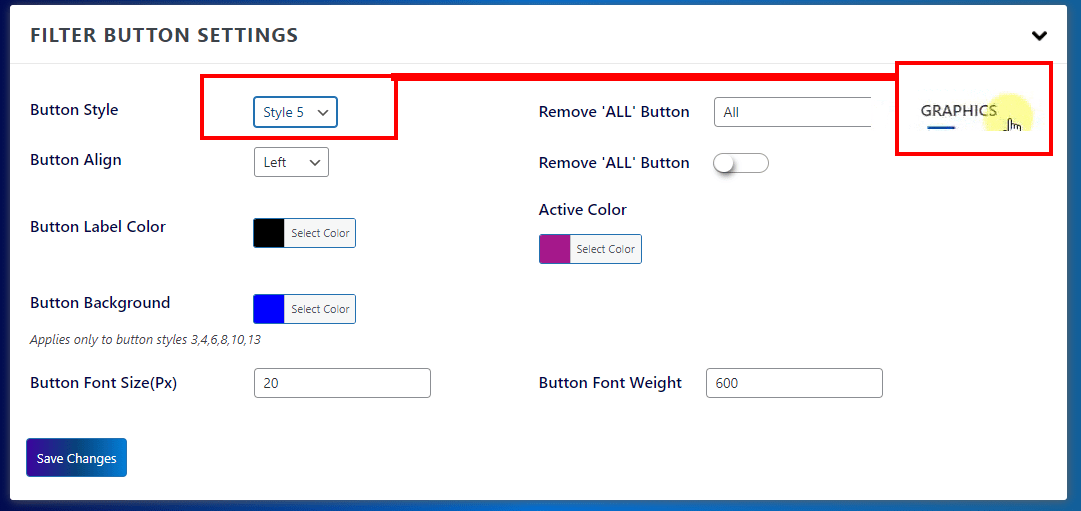
Task: Collapse the Filter Button Settings panel chevron
Action: [x=1039, y=36]
